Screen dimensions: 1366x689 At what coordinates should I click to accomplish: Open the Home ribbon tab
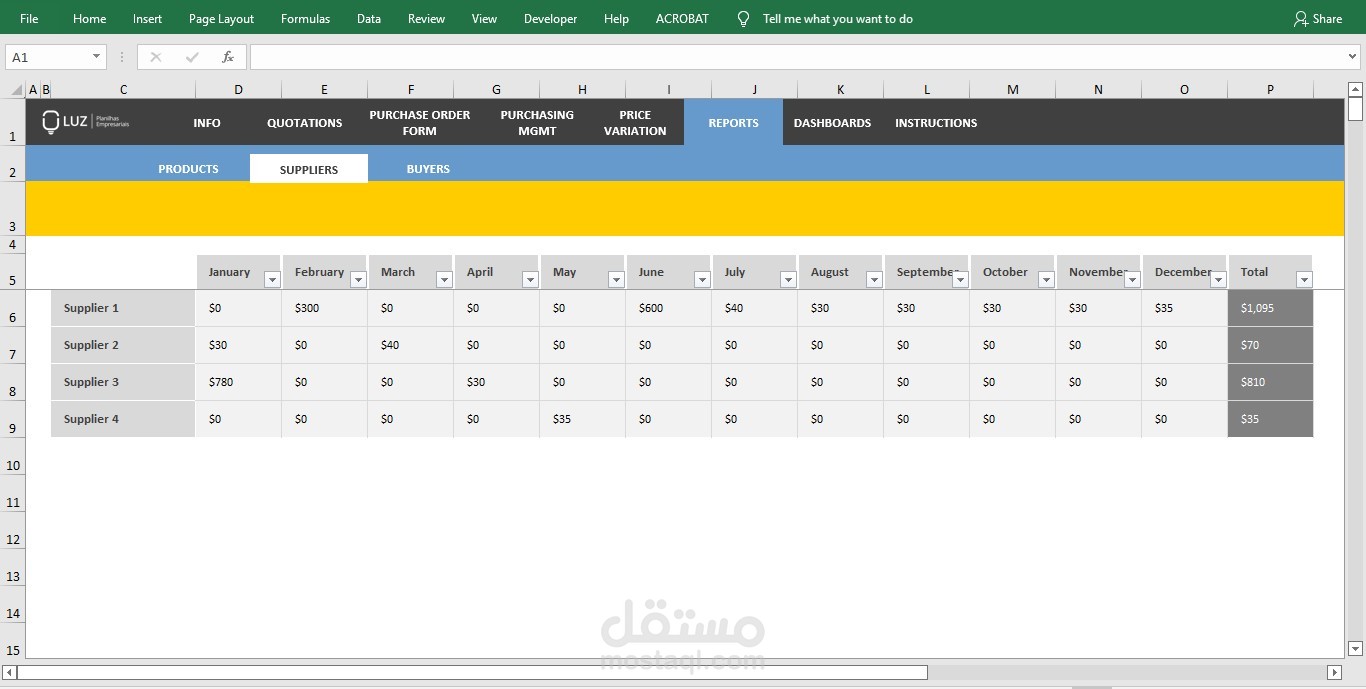[x=89, y=18]
